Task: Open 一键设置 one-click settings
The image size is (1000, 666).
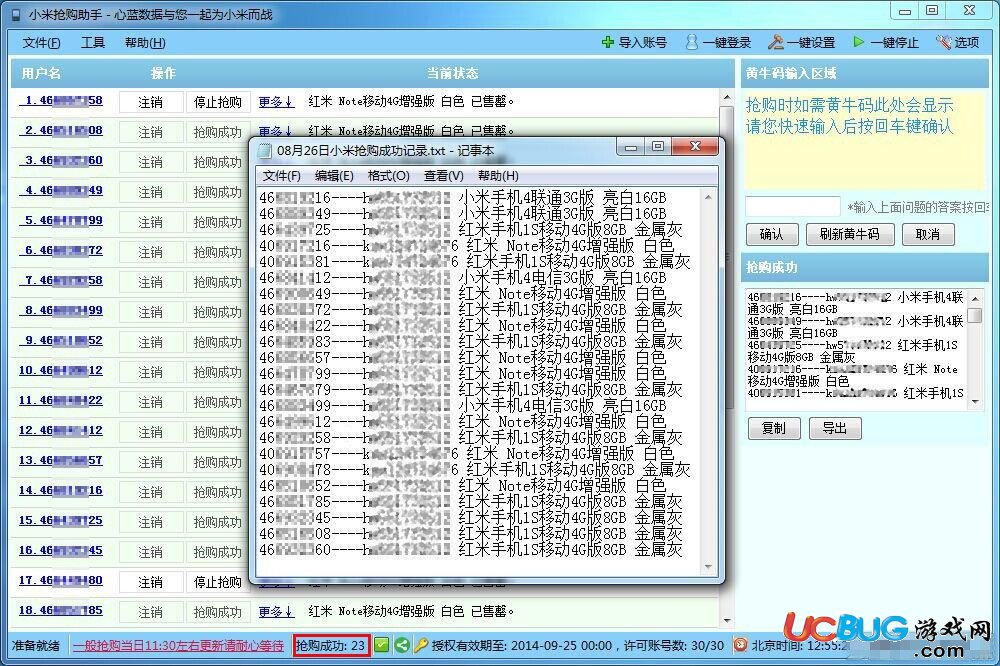Action: click(802, 43)
